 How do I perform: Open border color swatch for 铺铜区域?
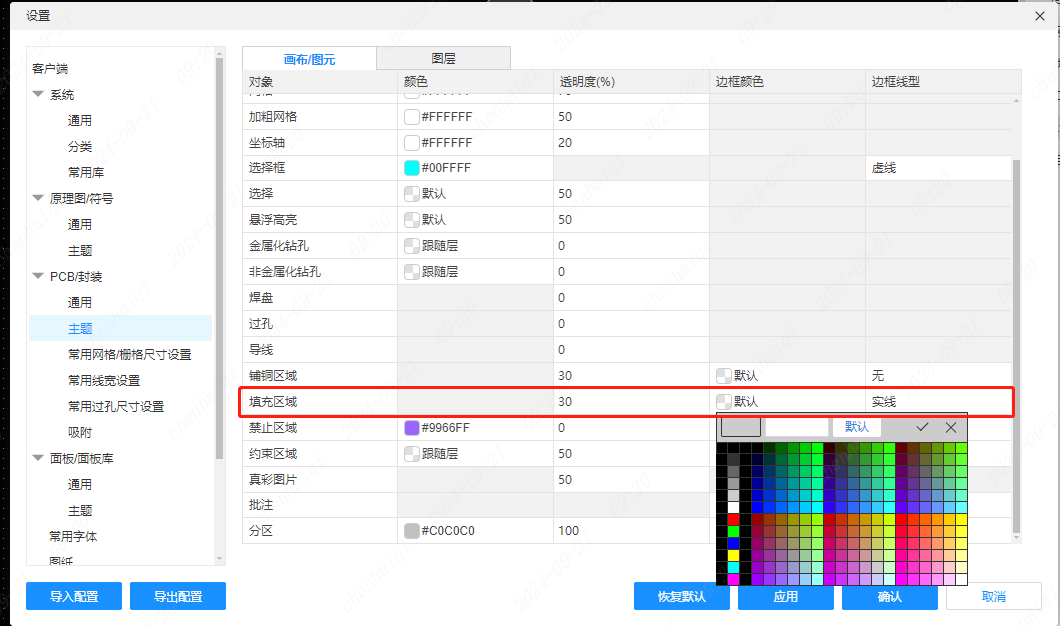[x=724, y=376]
